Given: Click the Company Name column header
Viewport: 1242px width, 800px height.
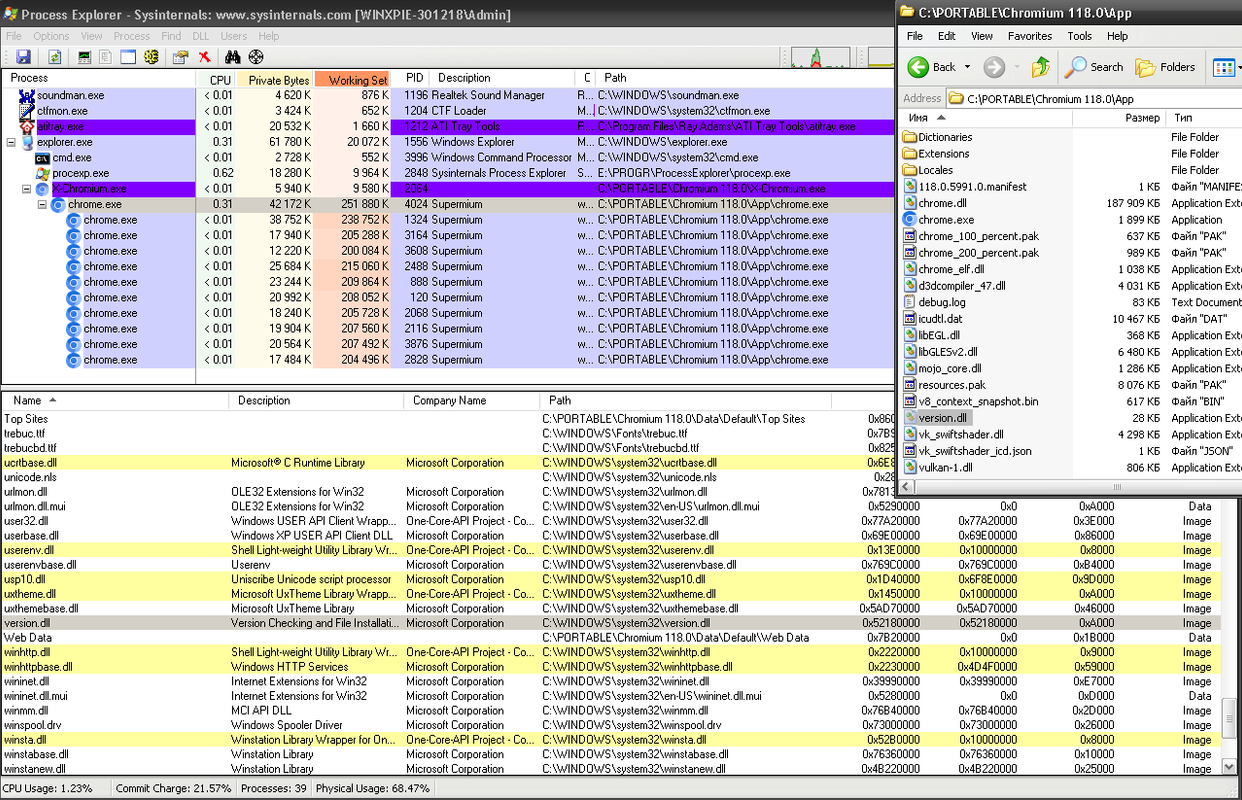Looking at the screenshot, I should (472, 401).
